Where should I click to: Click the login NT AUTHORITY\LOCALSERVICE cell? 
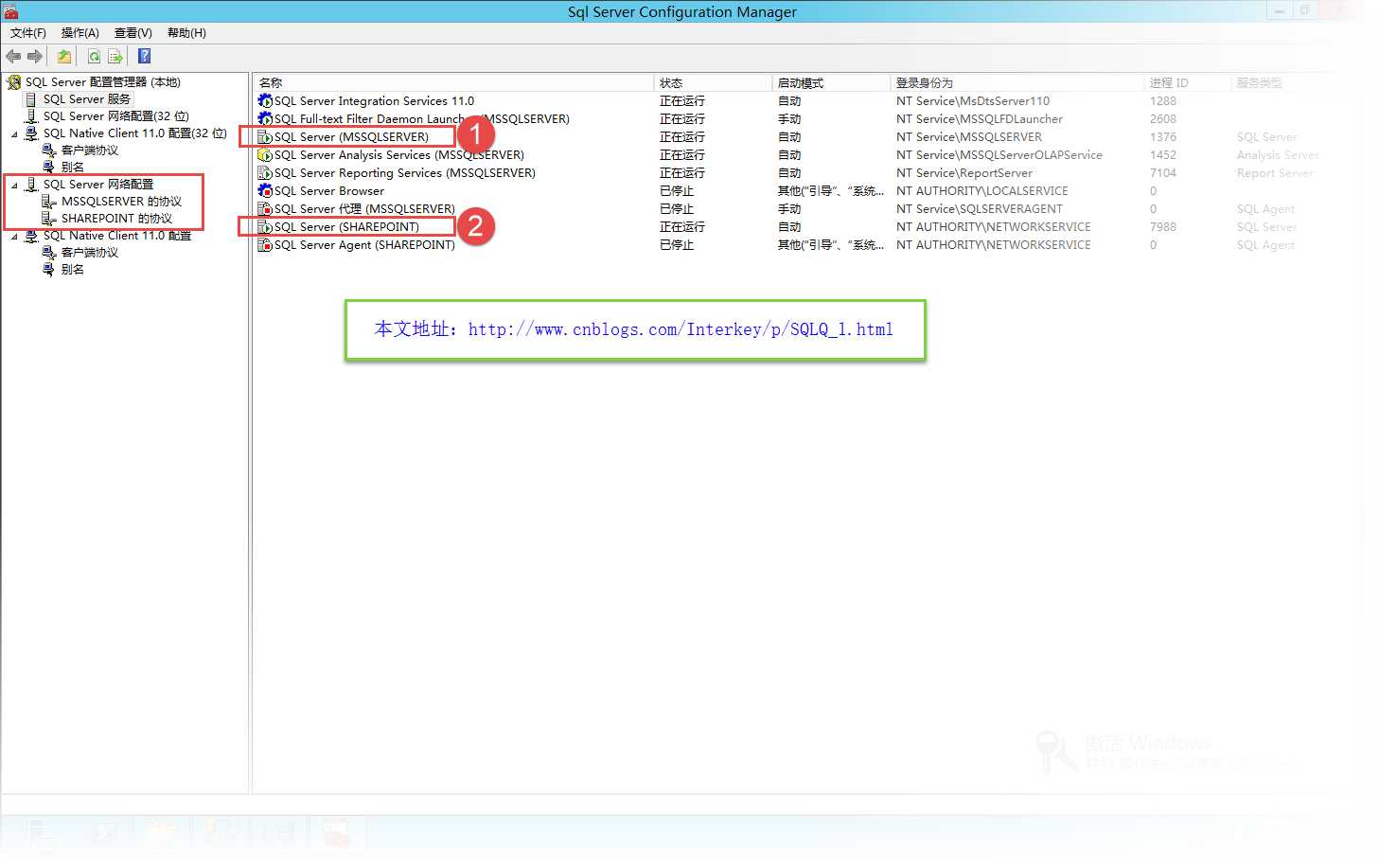982,191
